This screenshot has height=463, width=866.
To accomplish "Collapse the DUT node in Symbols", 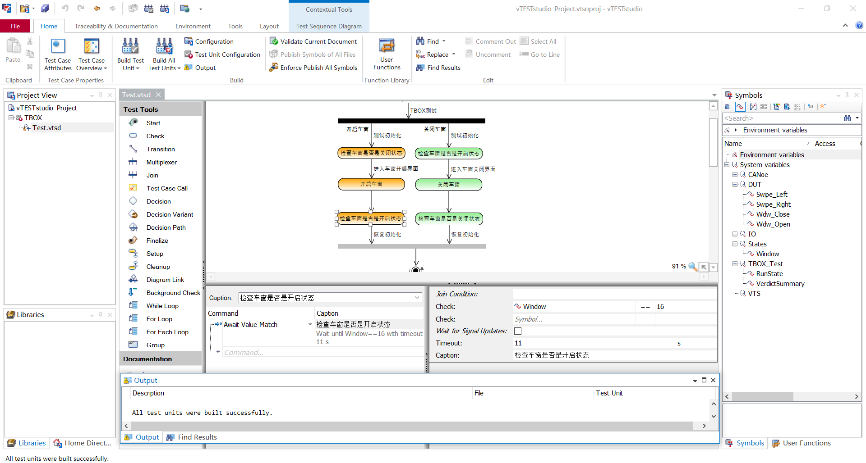I will [x=735, y=185].
